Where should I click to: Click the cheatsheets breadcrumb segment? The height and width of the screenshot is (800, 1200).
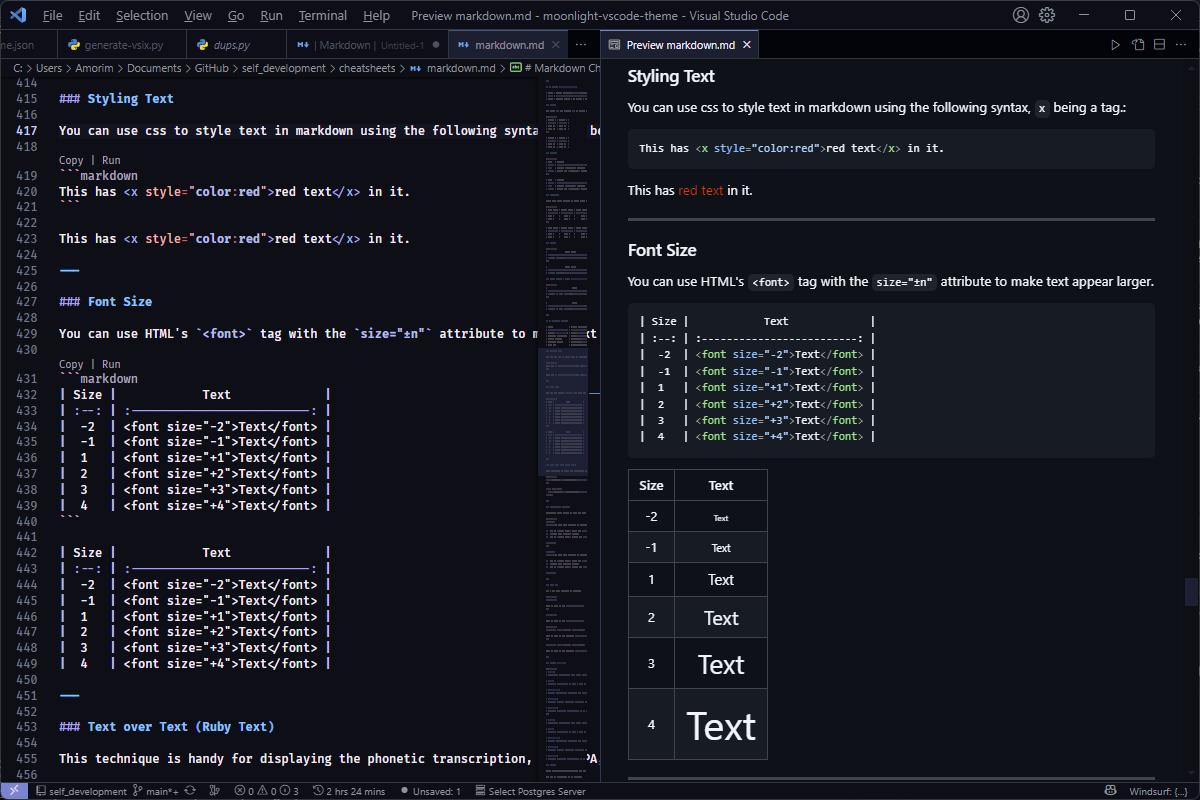click(x=368, y=68)
